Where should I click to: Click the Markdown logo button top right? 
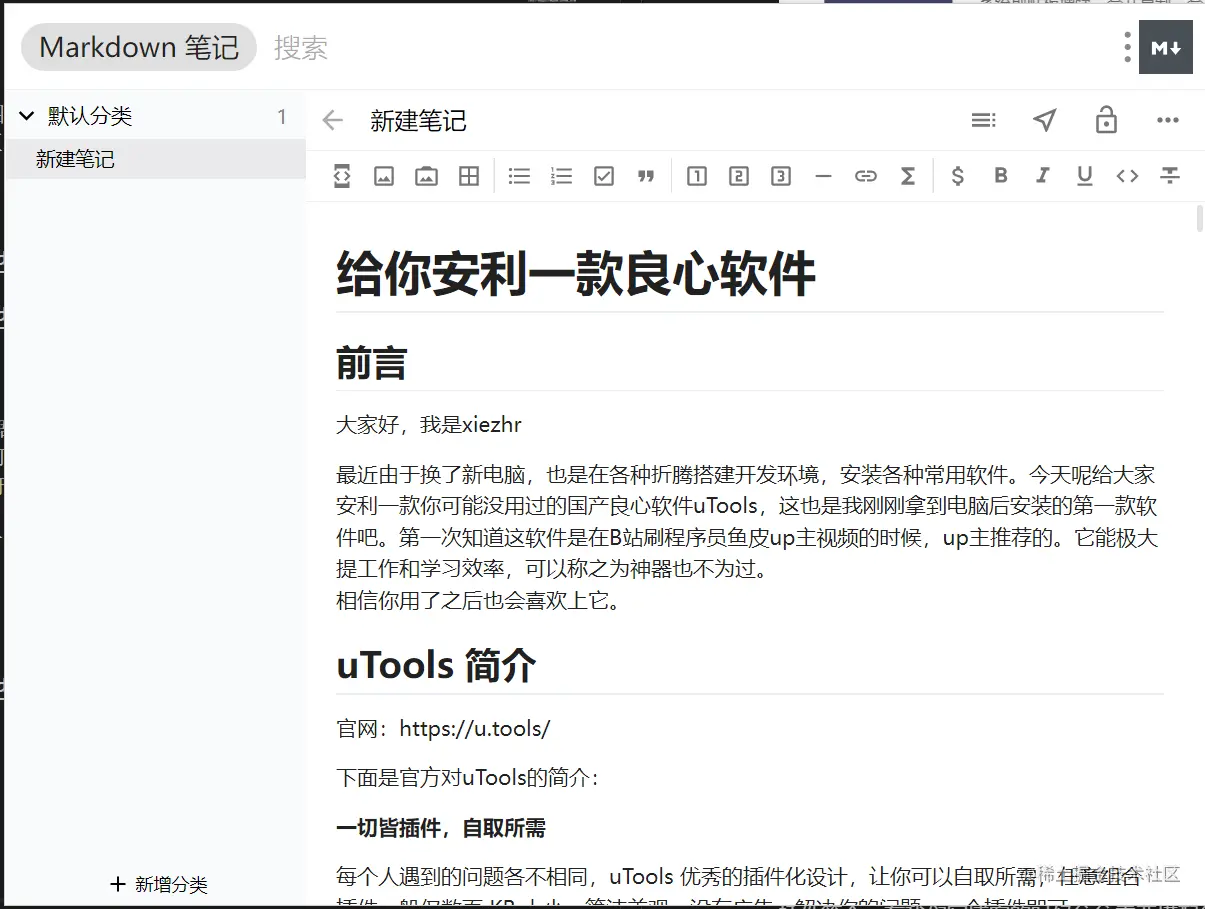tap(1166, 47)
